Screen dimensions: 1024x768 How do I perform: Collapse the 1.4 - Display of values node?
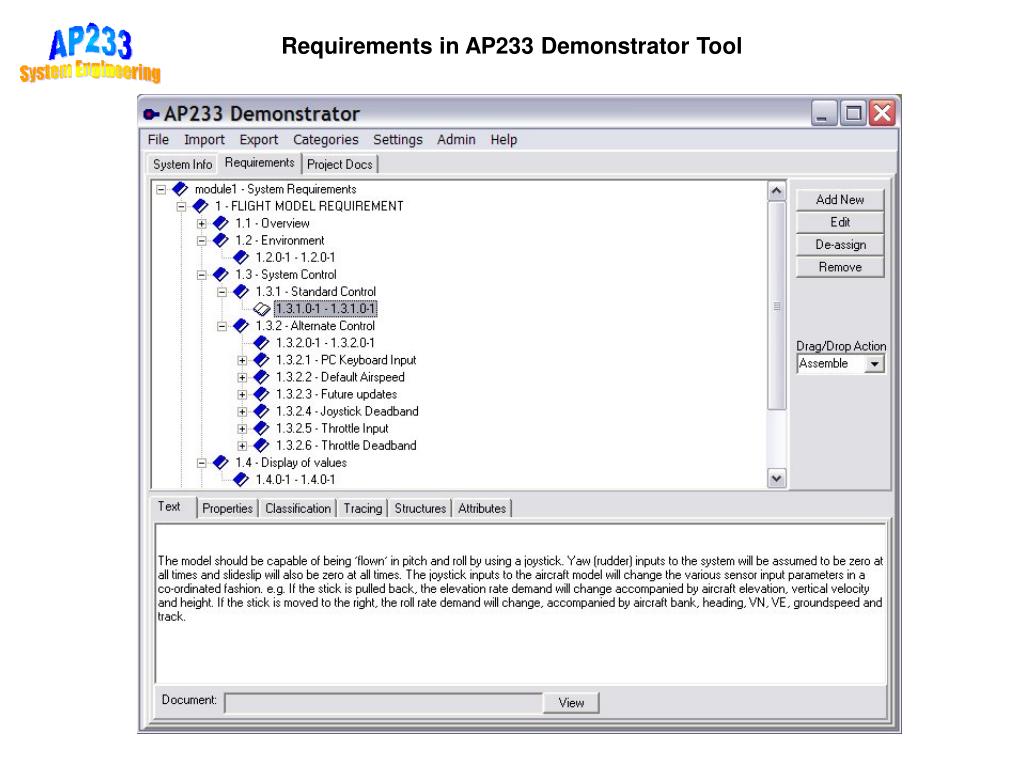click(x=202, y=463)
